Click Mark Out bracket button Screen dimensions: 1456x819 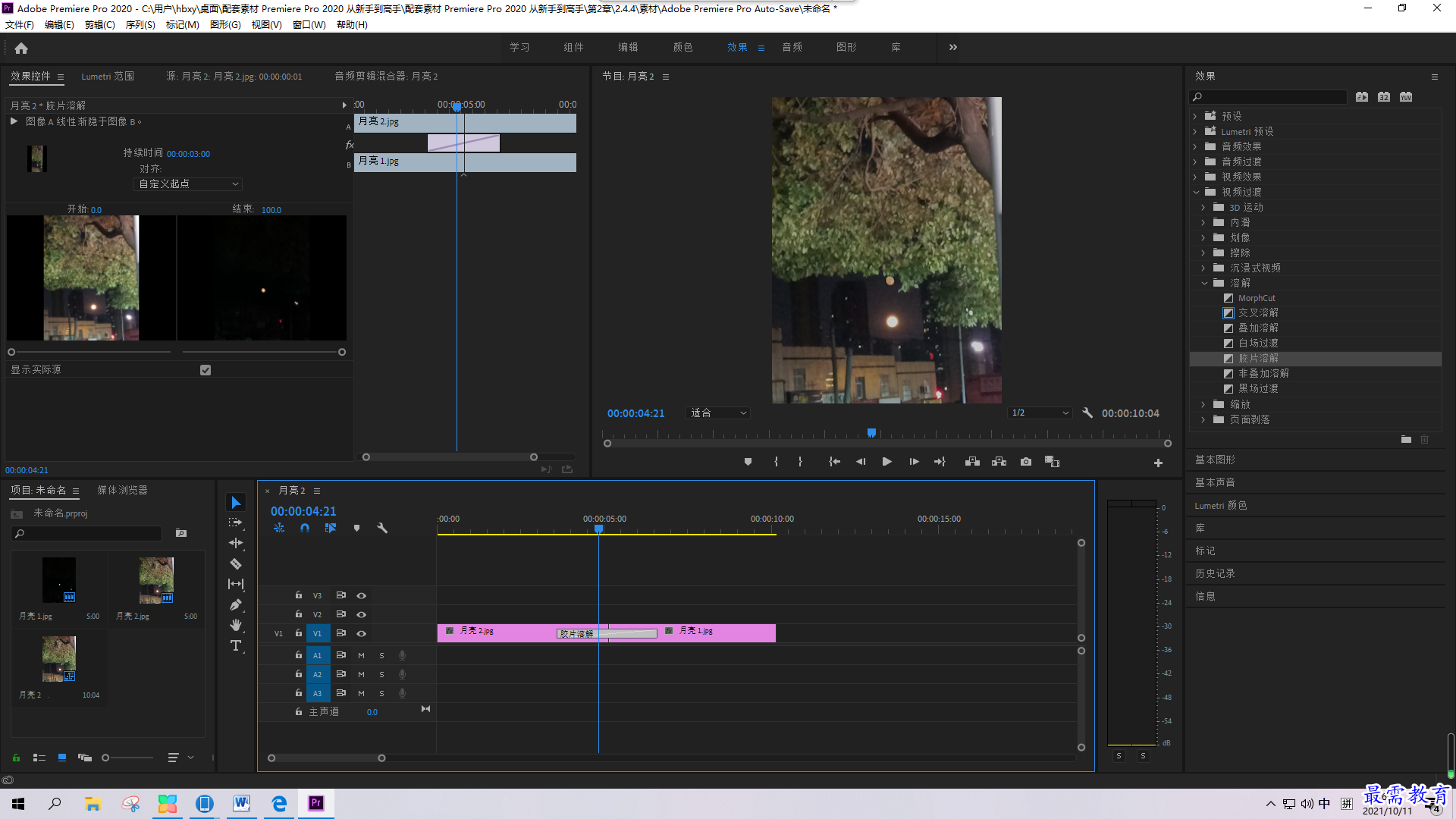pos(800,462)
